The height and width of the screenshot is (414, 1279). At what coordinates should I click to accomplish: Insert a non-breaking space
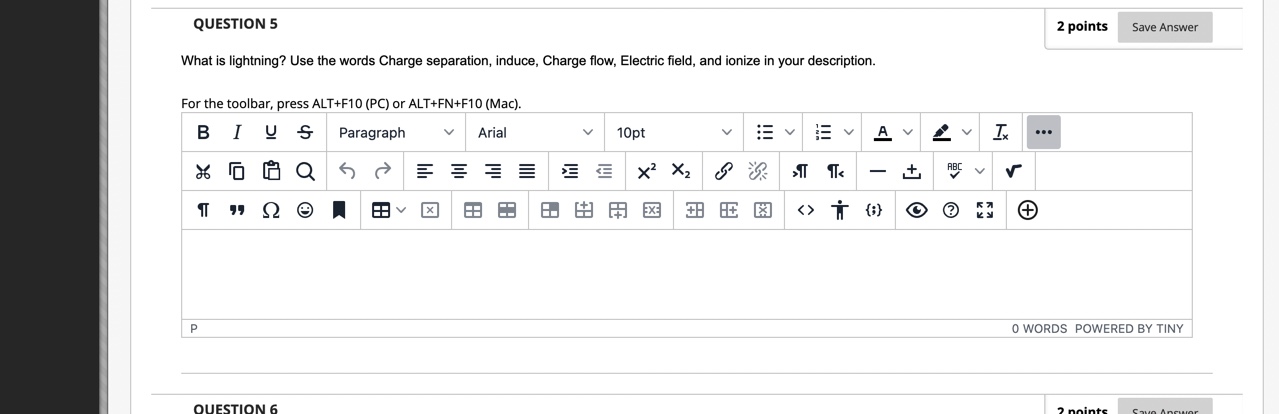point(912,172)
